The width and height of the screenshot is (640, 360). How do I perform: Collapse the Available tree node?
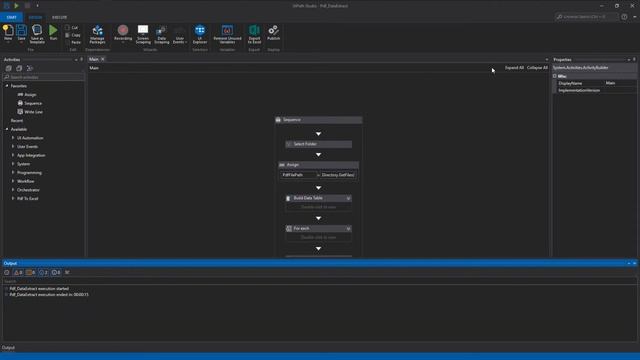[x=7, y=129]
